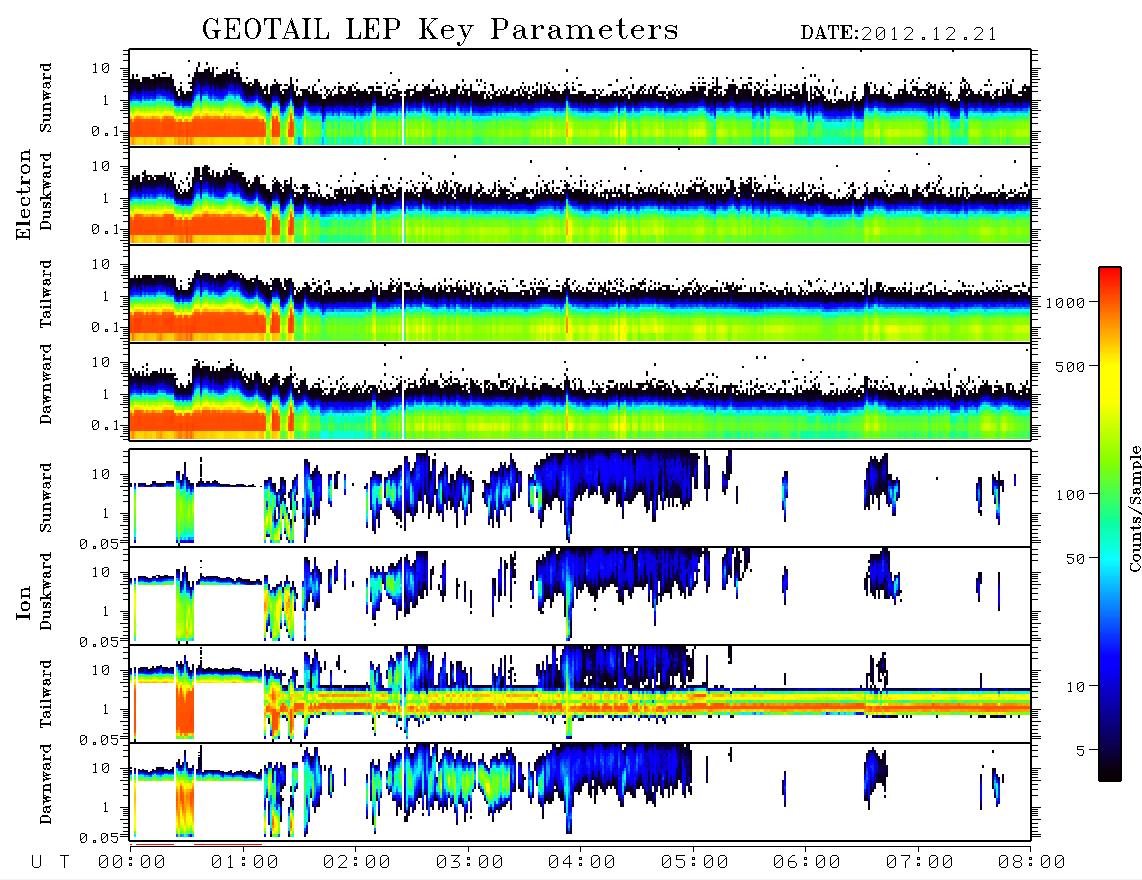The image size is (1142, 880).
Task: Click the rainbow color scale bar
Action: [x=1110, y=525]
